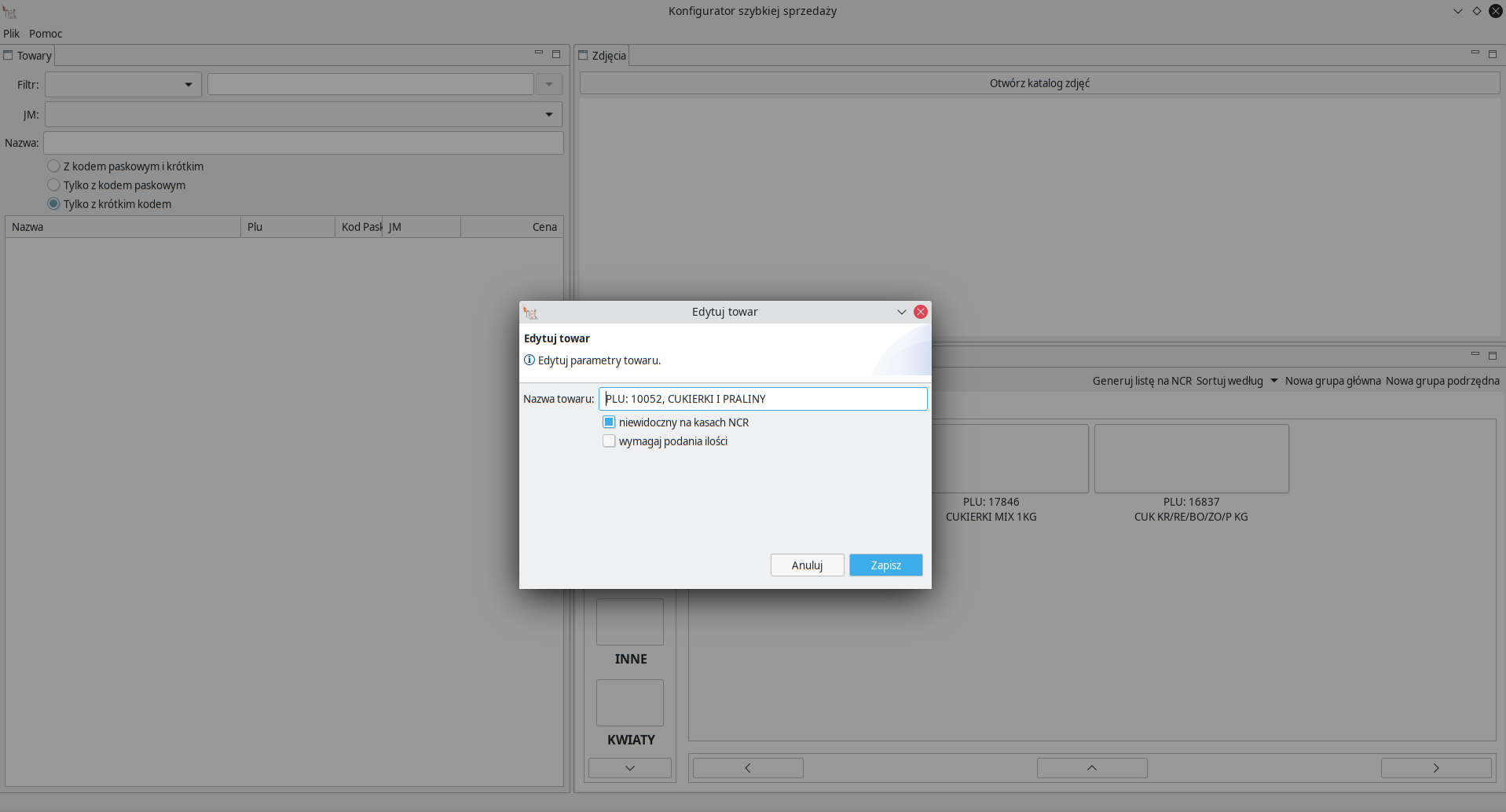The width and height of the screenshot is (1506, 812).
Task: Close the Edytuj towar dialog
Action: [x=921, y=312]
